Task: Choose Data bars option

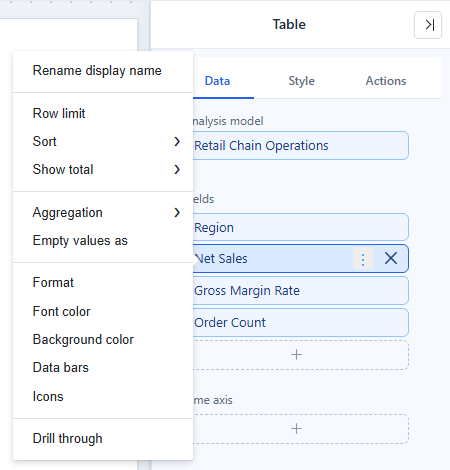Action: (x=103, y=367)
